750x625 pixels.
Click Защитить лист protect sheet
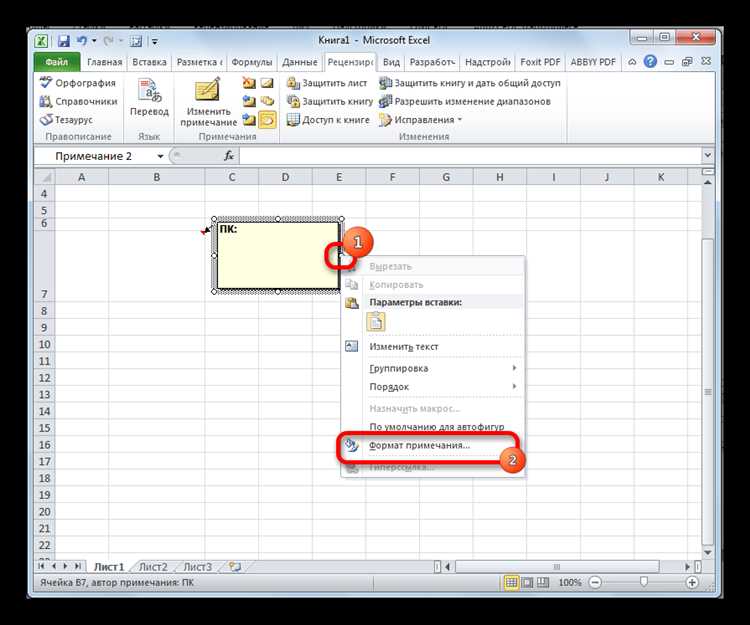tap(327, 83)
